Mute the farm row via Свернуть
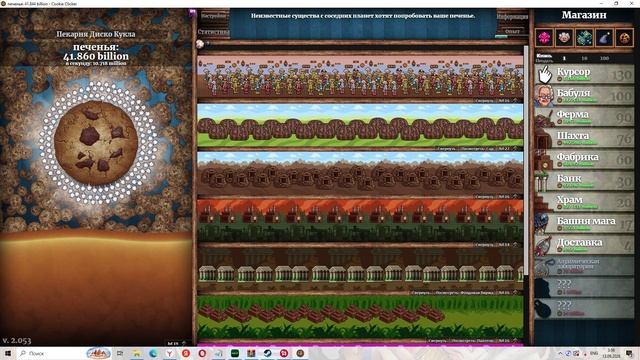 [446, 149]
